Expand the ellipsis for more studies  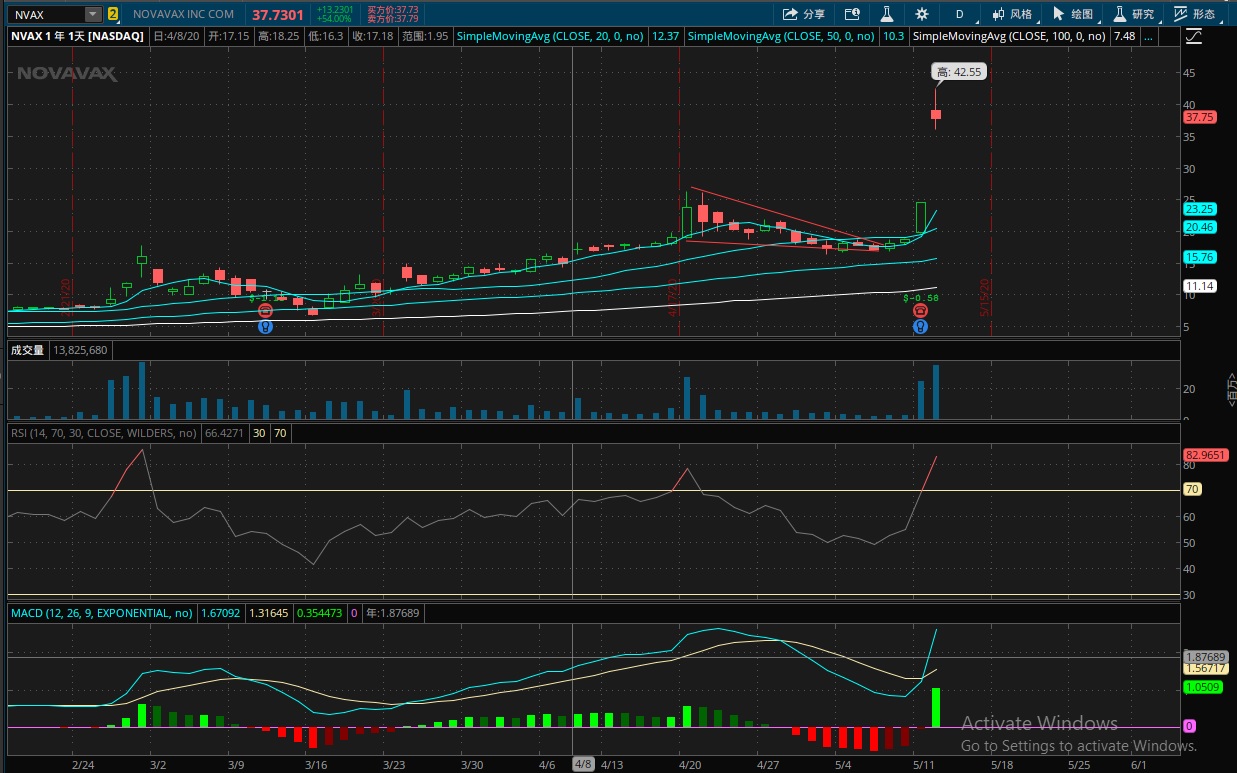(1148, 35)
